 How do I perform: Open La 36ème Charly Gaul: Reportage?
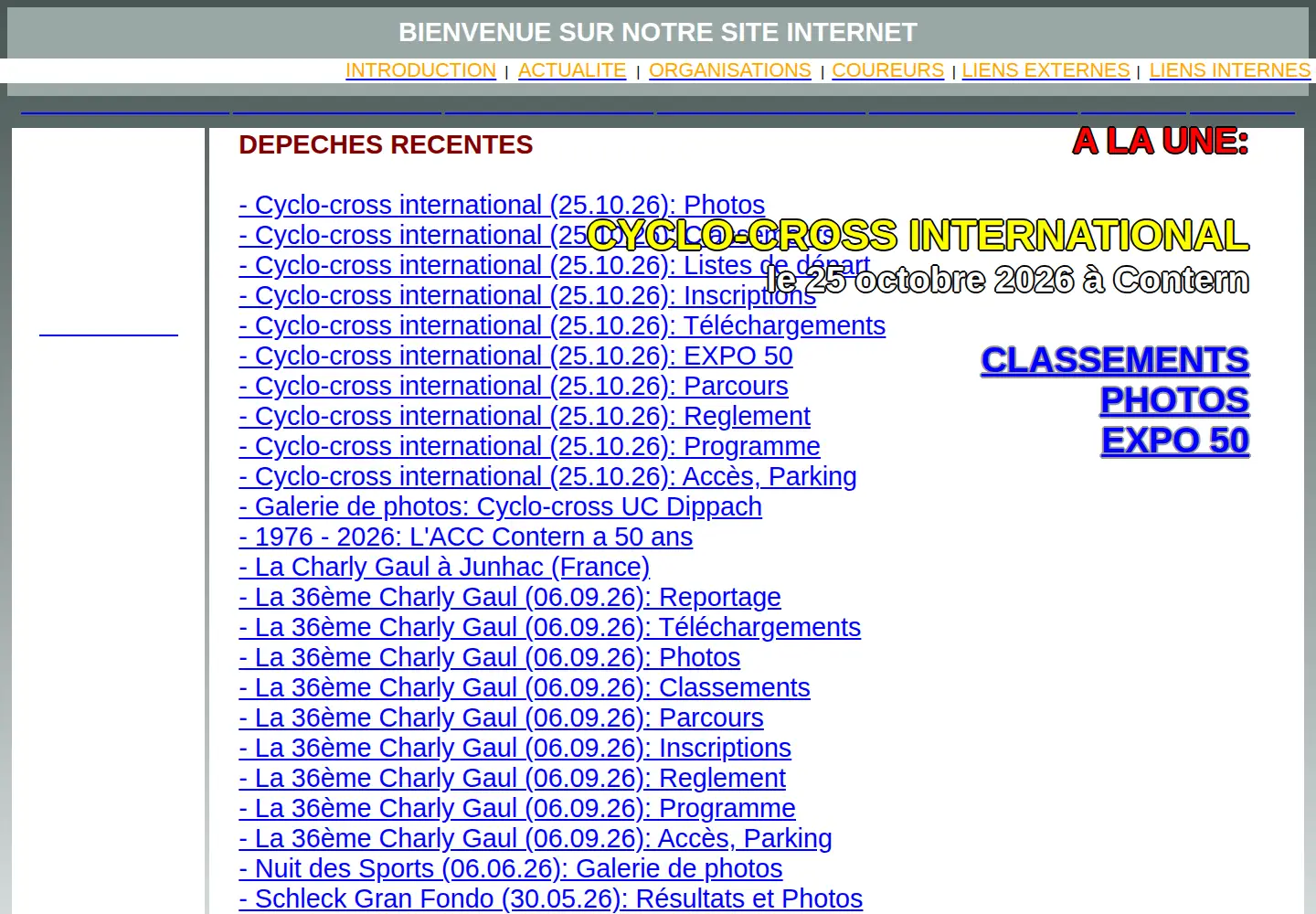pos(510,597)
